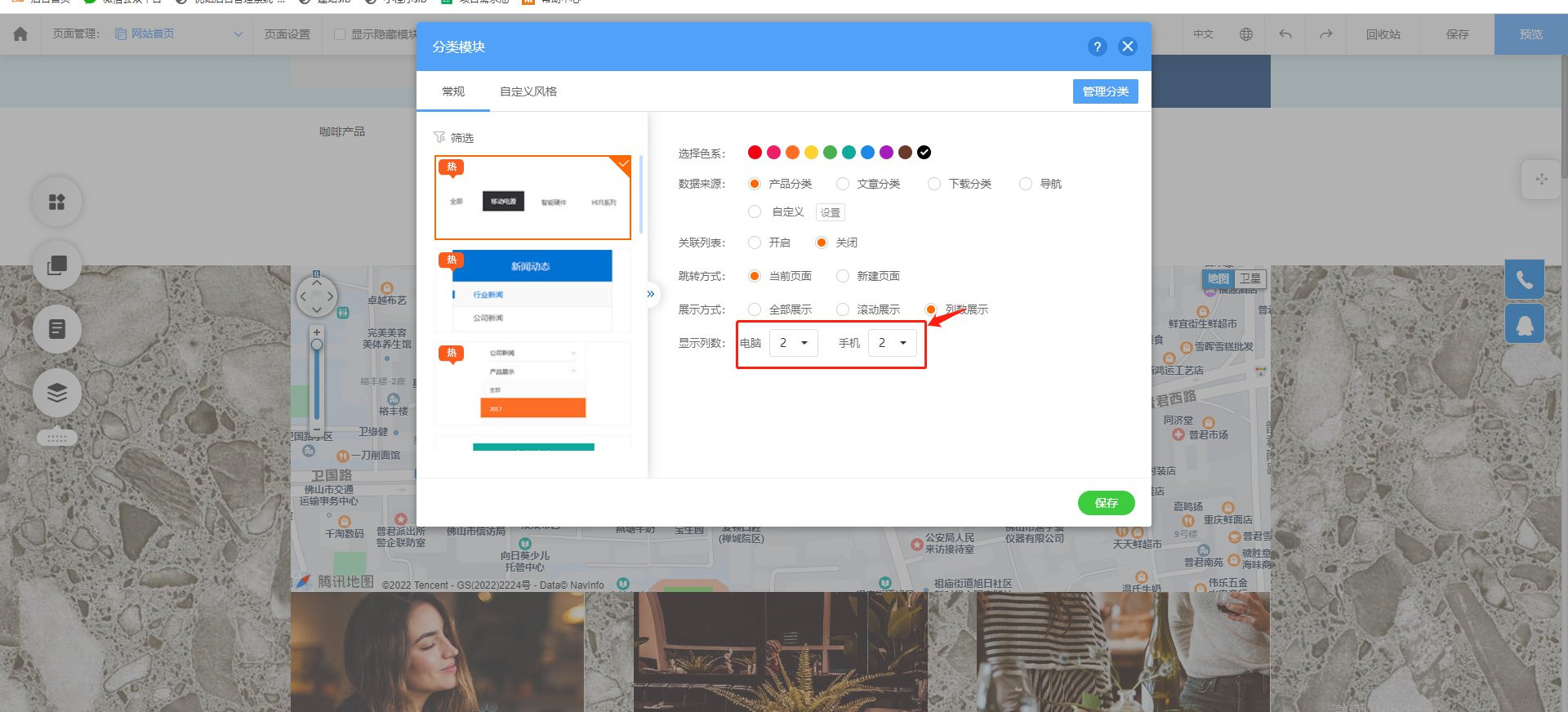Select 新建页面 jump mode radio
Screen dimensions: 1568x712
[843, 276]
